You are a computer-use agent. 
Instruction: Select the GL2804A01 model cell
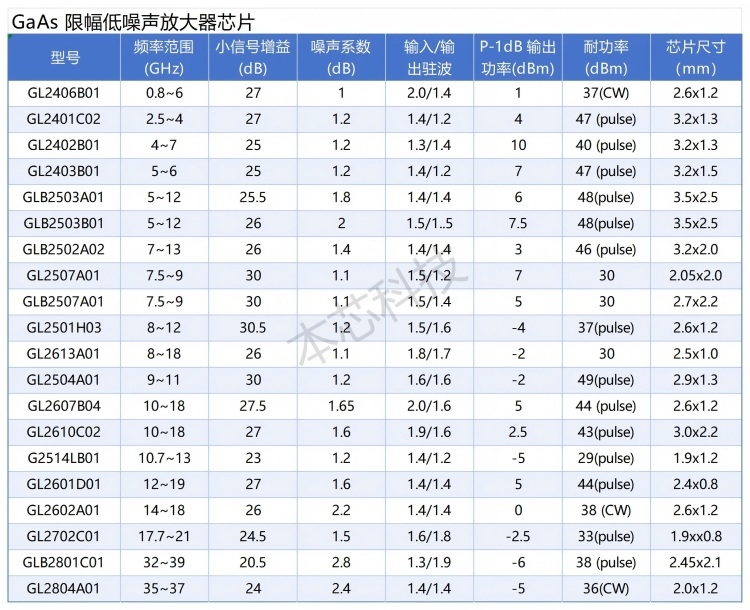(x=64, y=588)
